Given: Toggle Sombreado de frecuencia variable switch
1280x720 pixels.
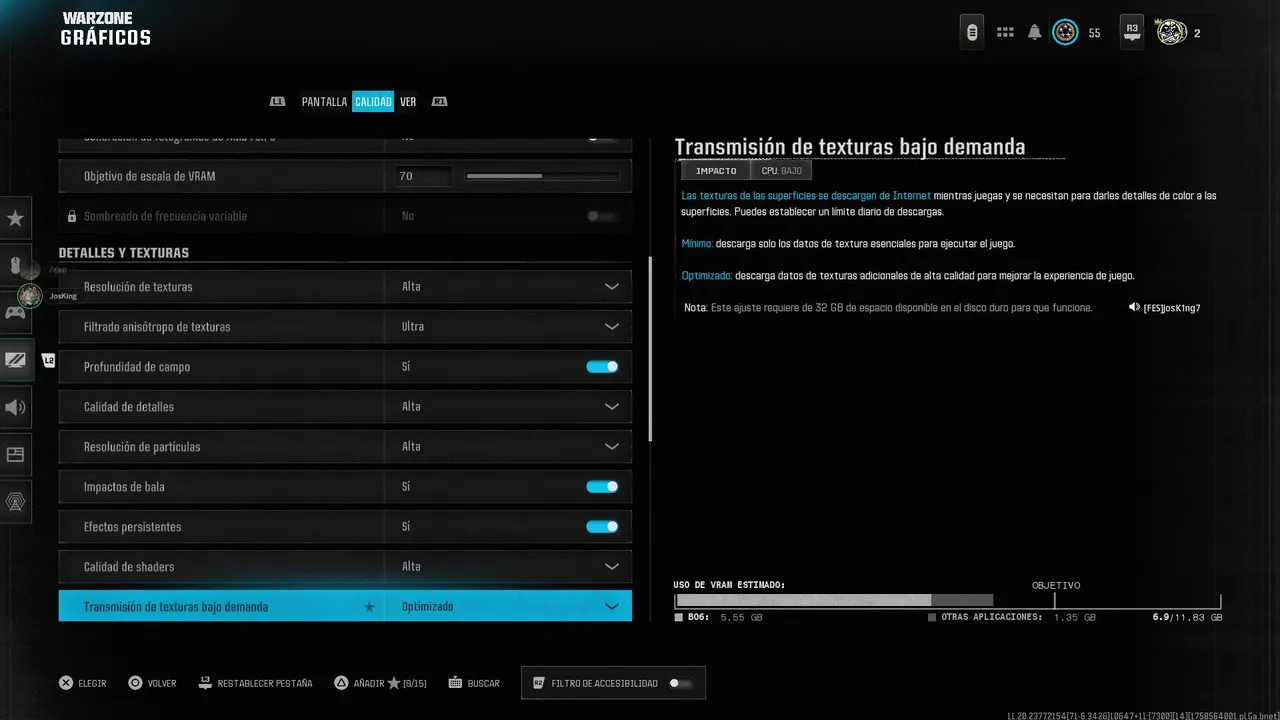Looking at the screenshot, I should click(602, 216).
